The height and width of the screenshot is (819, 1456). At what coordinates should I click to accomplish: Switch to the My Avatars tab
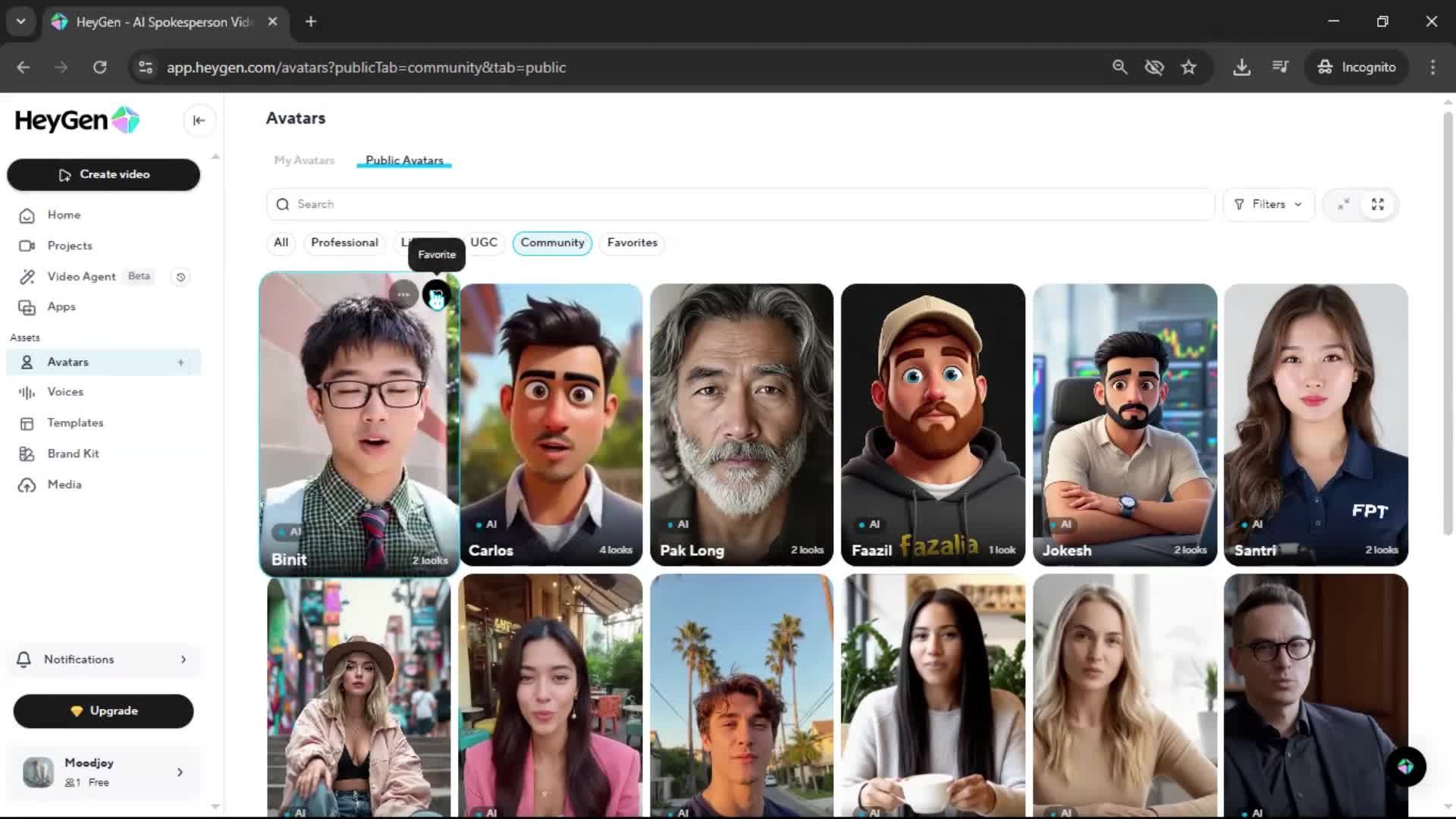pyautogui.click(x=304, y=160)
